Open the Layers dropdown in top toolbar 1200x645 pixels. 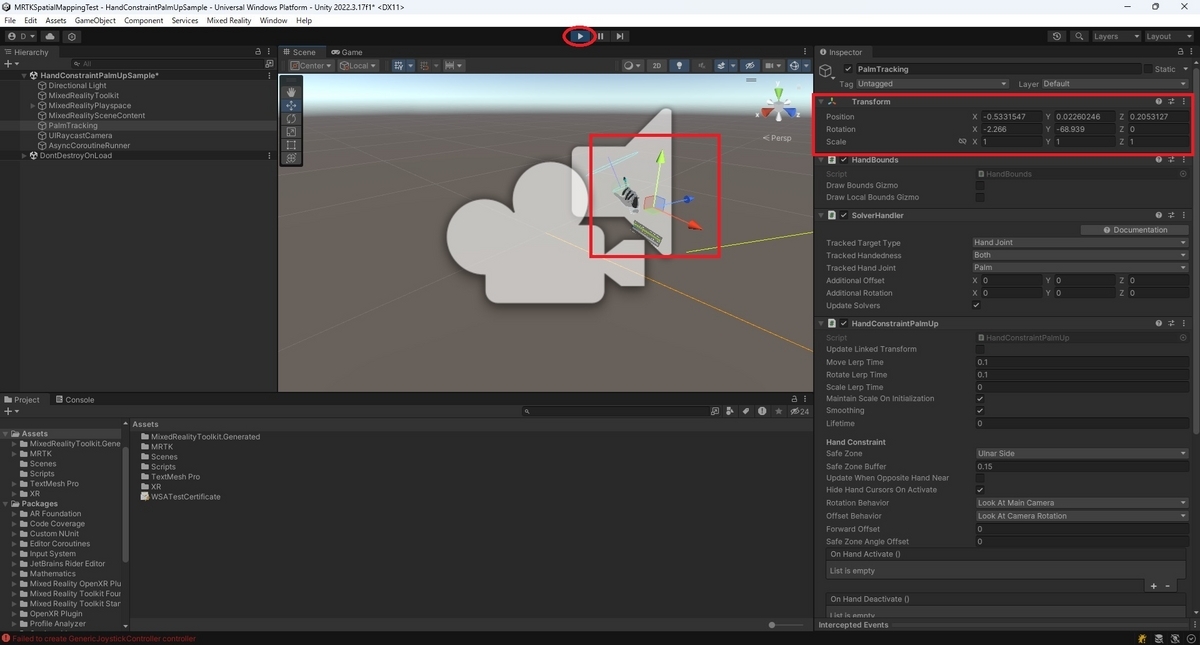tap(1115, 36)
